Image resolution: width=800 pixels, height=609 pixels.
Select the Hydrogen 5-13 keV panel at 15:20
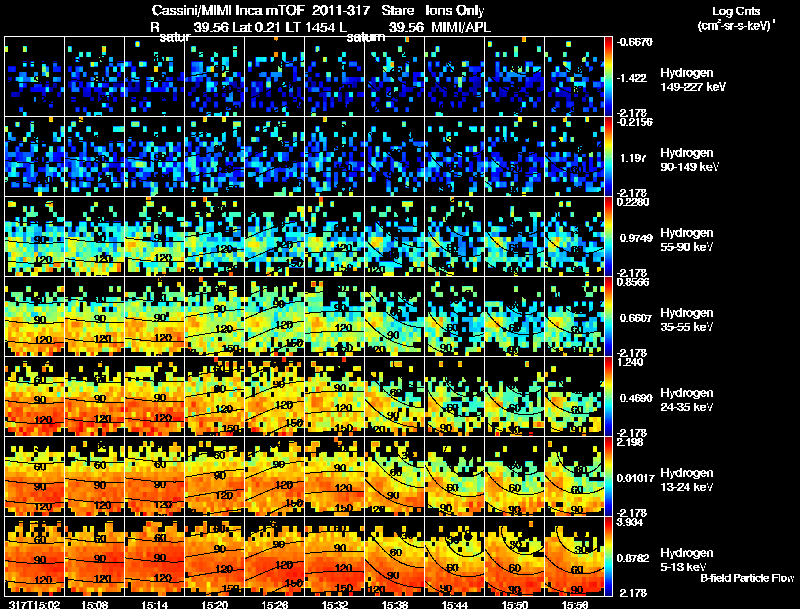click(214, 557)
